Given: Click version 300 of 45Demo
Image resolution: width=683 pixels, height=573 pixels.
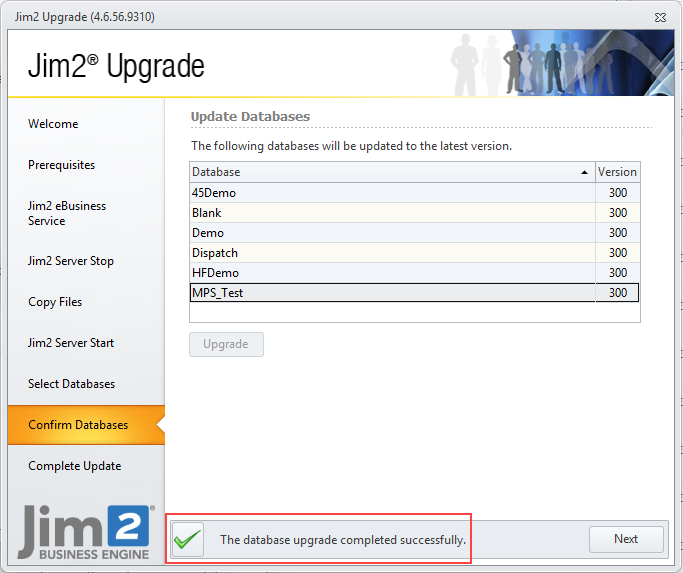Looking at the screenshot, I should point(618,193).
